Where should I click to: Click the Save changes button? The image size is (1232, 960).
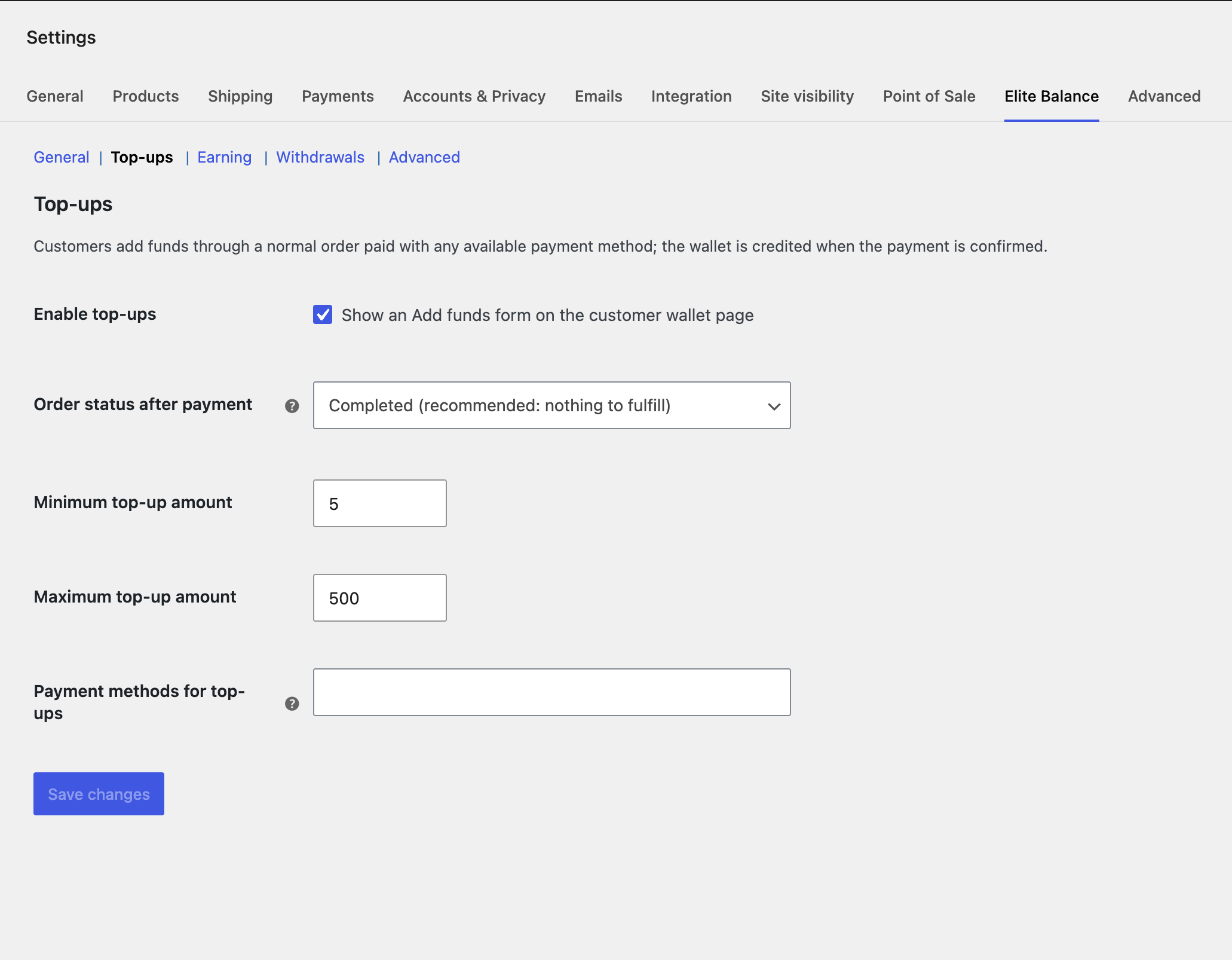click(99, 794)
